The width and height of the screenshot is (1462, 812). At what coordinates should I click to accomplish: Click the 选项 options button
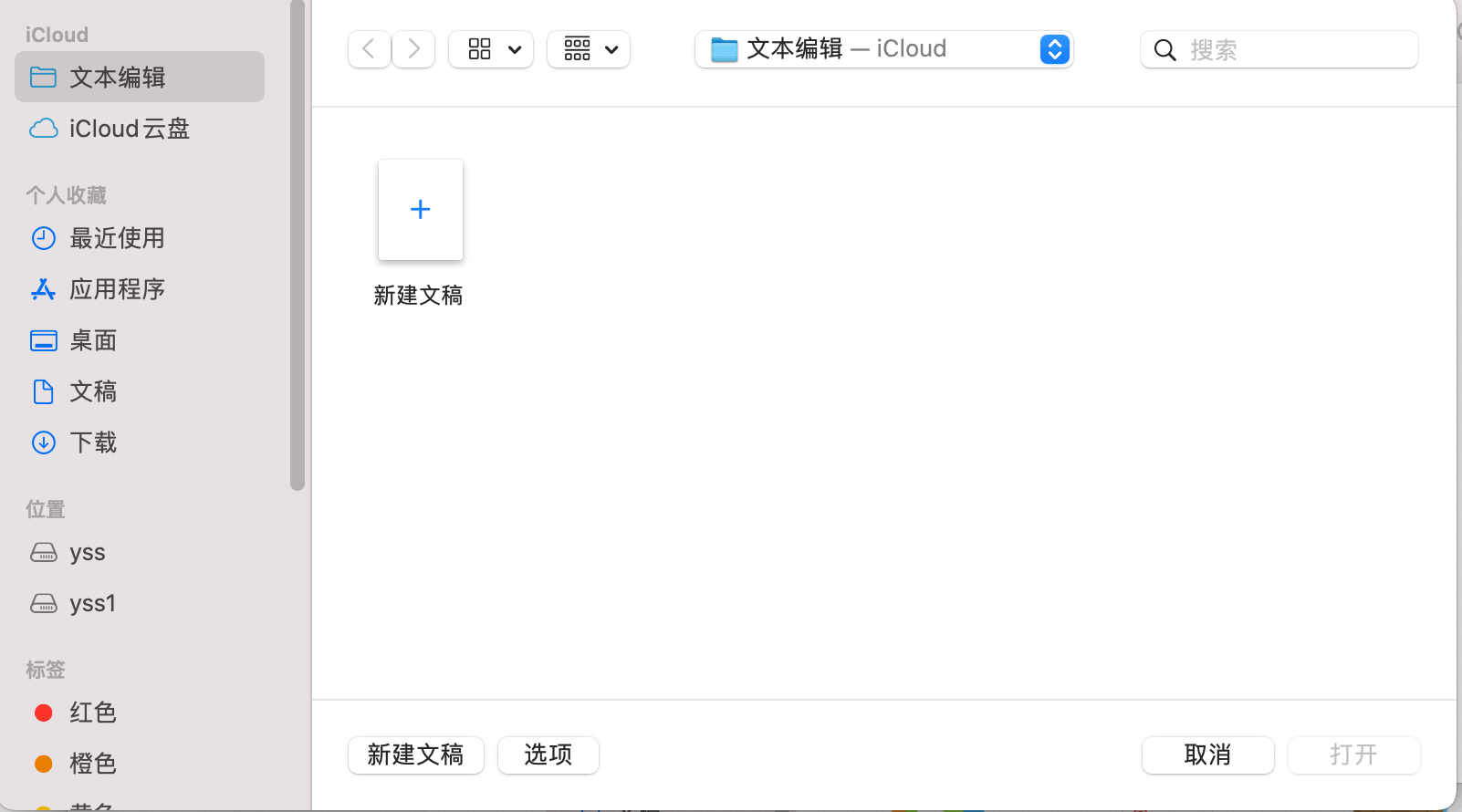[548, 755]
